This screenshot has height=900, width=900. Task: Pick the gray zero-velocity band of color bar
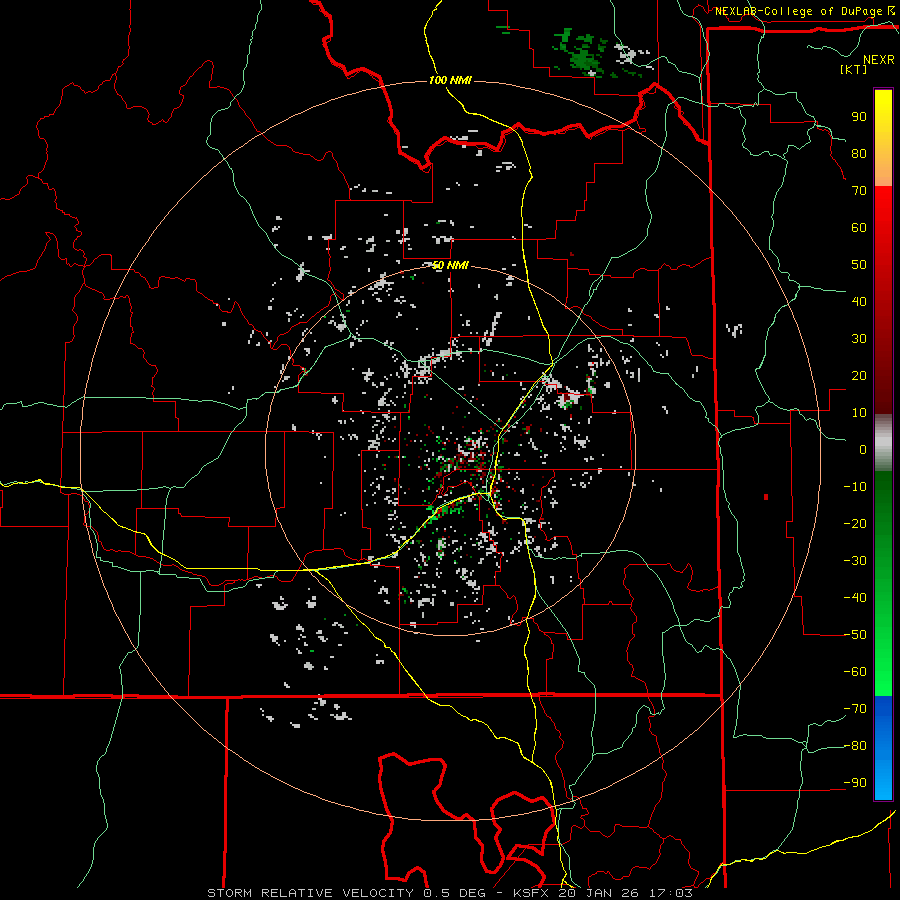[x=883, y=443]
